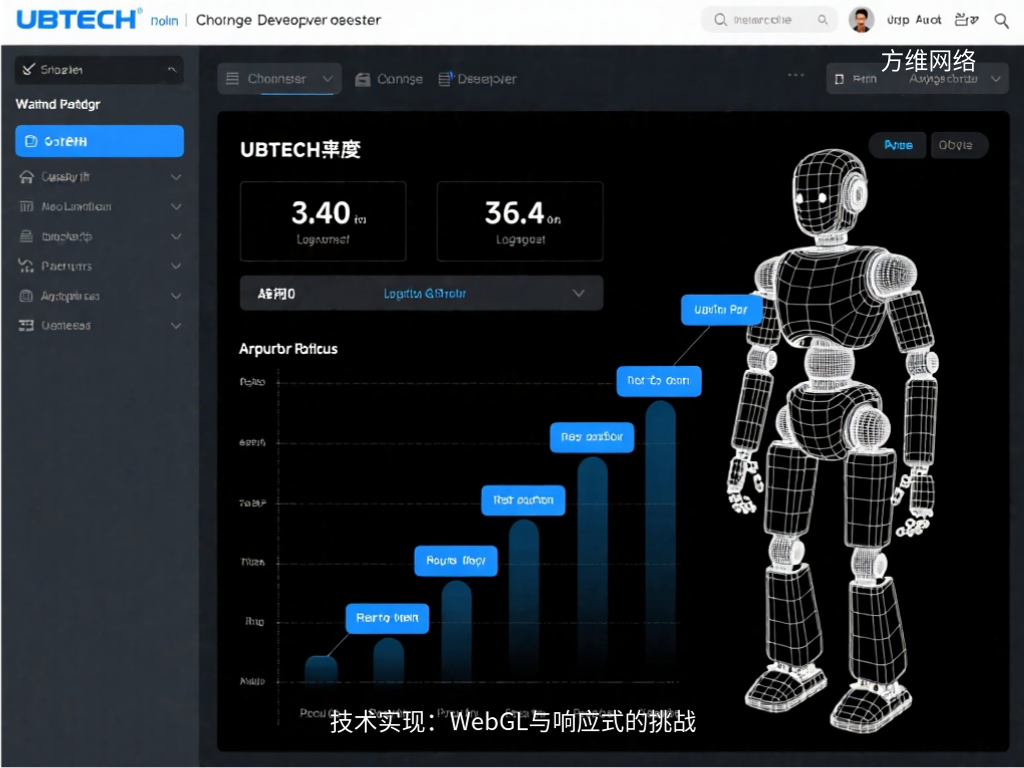This screenshot has height=768, width=1024.
Task: Click the 36.4 metric card
Action: (520, 221)
